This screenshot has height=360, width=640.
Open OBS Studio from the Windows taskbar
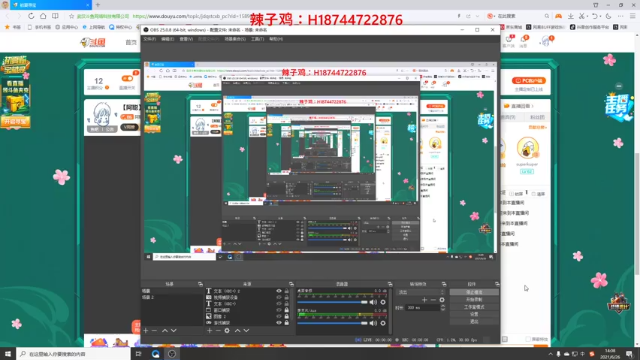(x=172, y=354)
